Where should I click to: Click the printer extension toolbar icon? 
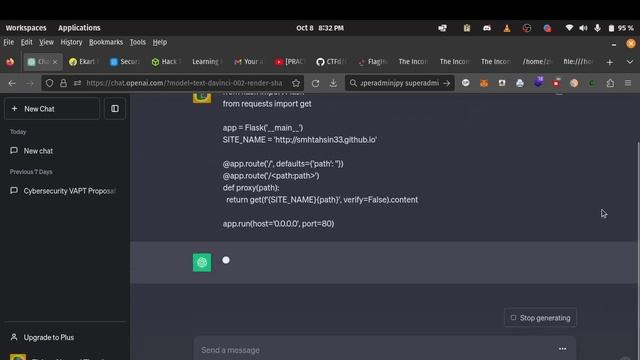(x=520, y=83)
